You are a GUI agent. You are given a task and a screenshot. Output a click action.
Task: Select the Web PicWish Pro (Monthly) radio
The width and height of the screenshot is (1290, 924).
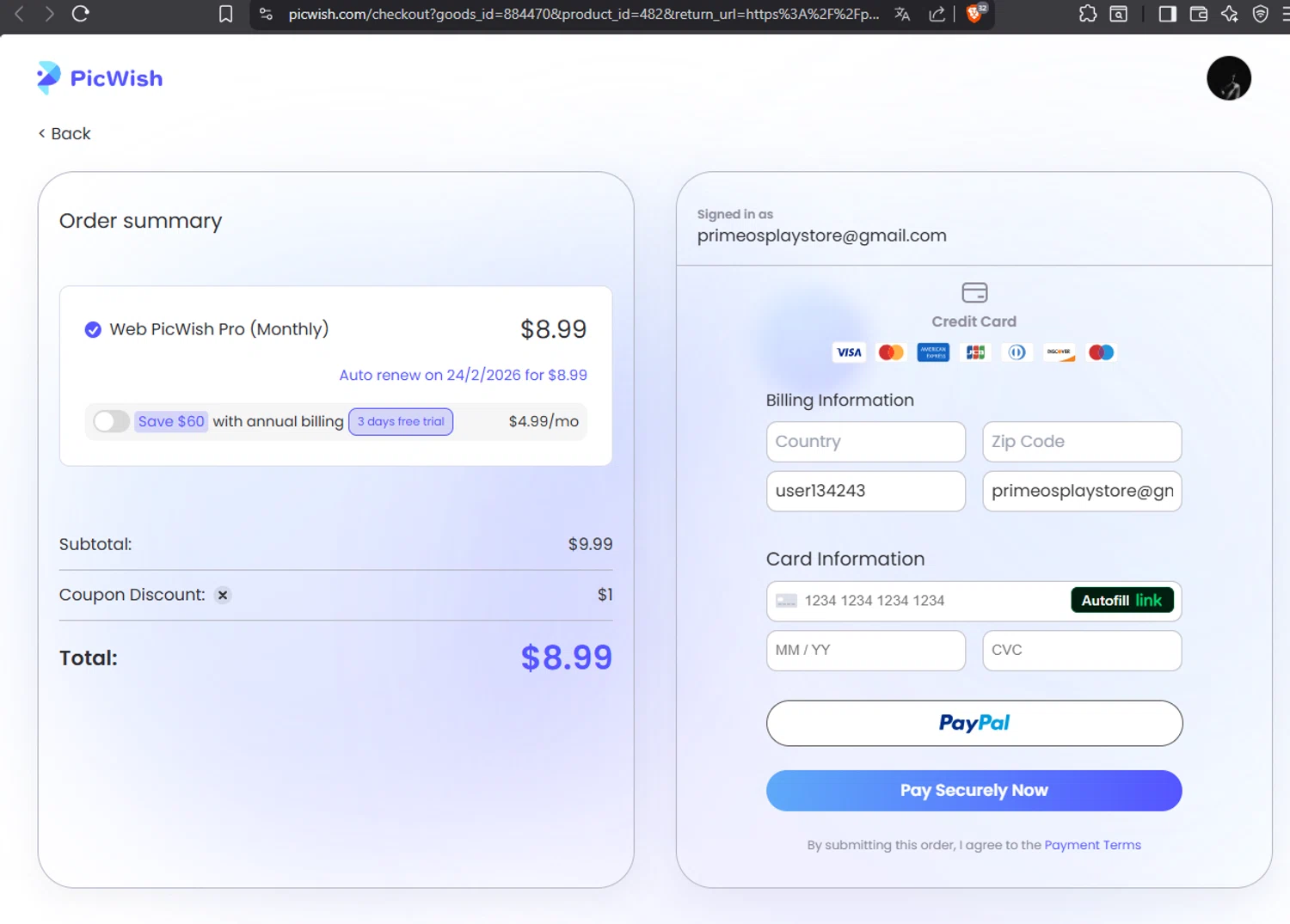93,329
